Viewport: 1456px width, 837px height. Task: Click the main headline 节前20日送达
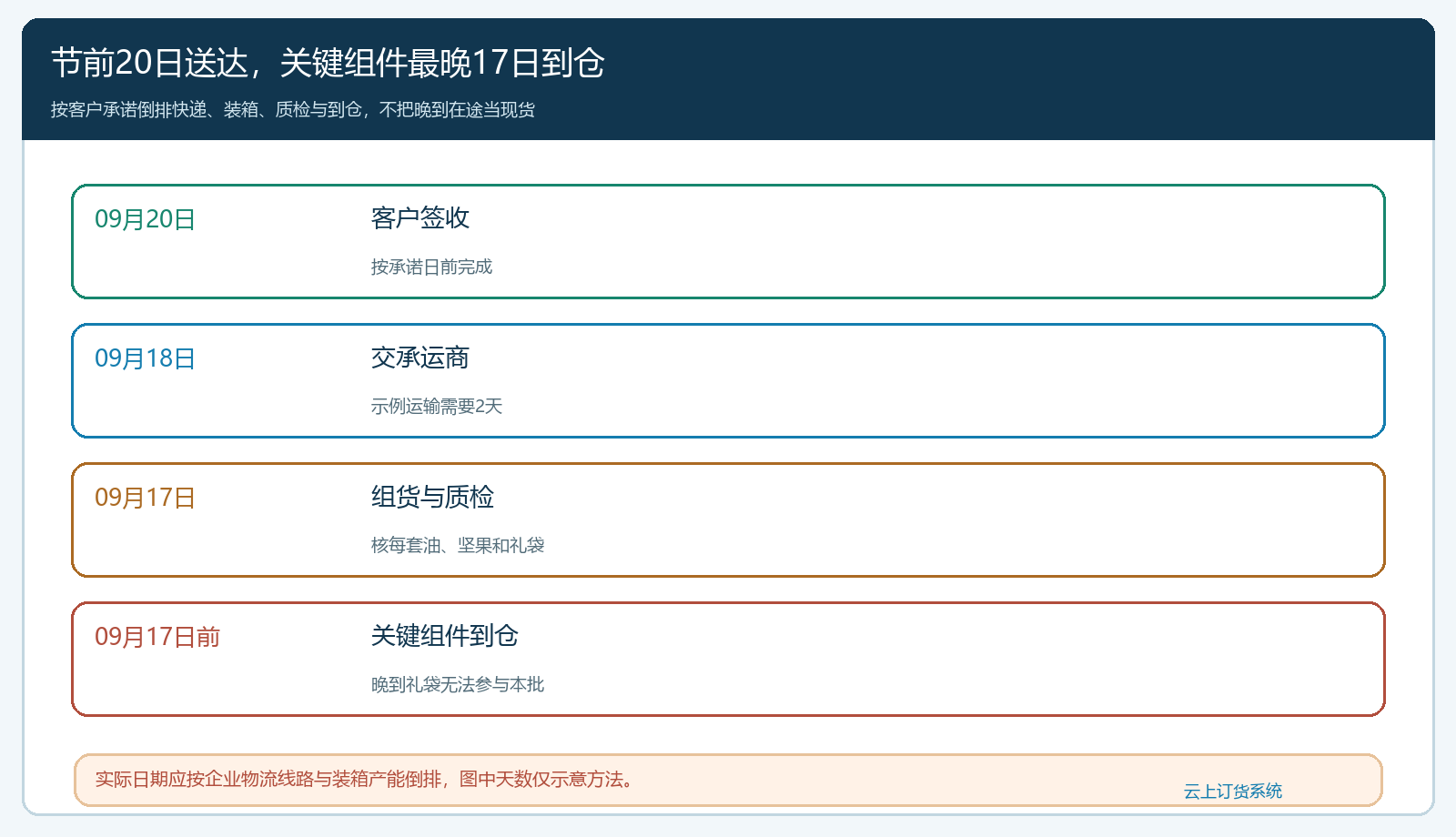328,63
